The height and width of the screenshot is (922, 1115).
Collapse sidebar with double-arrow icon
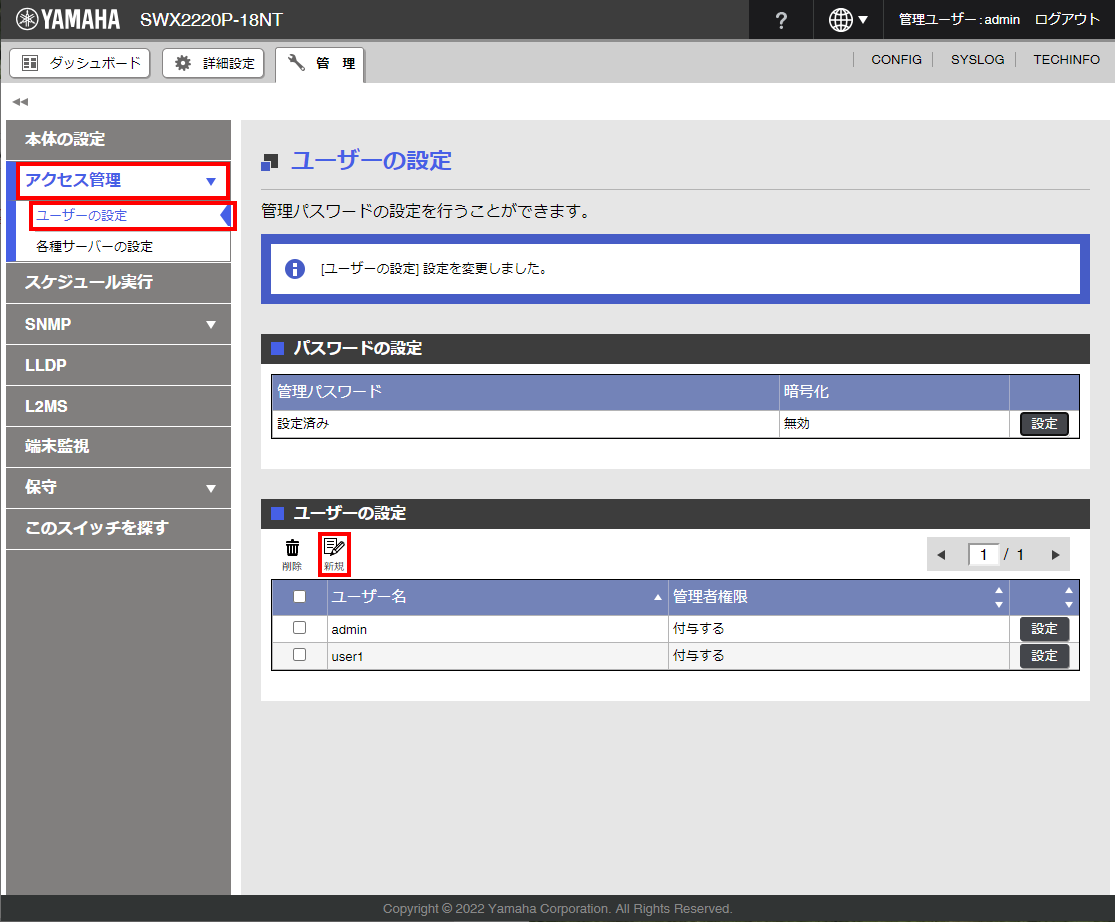(x=20, y=102)
